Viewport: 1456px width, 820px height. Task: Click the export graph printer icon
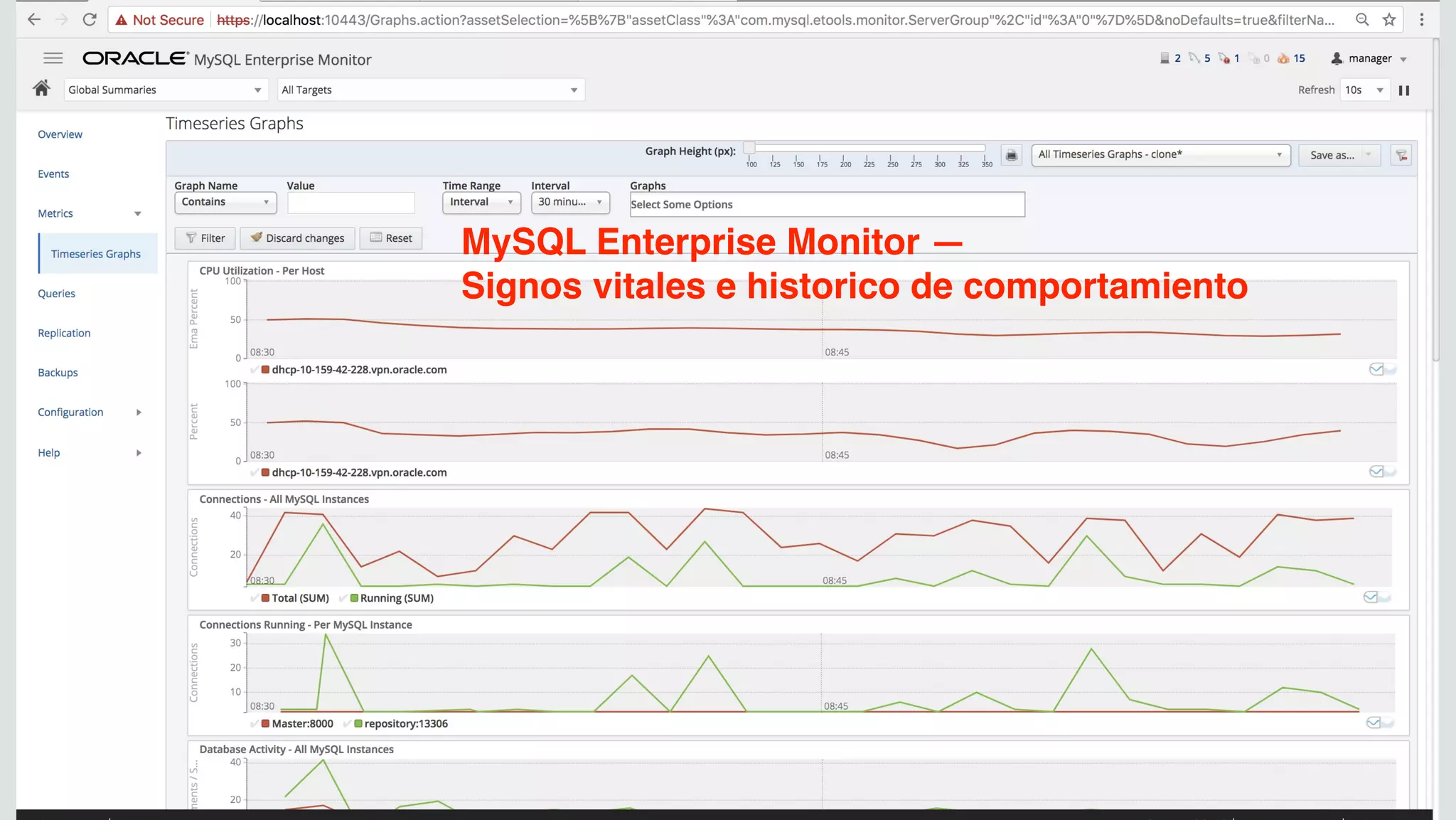[x=1012, y=155]
